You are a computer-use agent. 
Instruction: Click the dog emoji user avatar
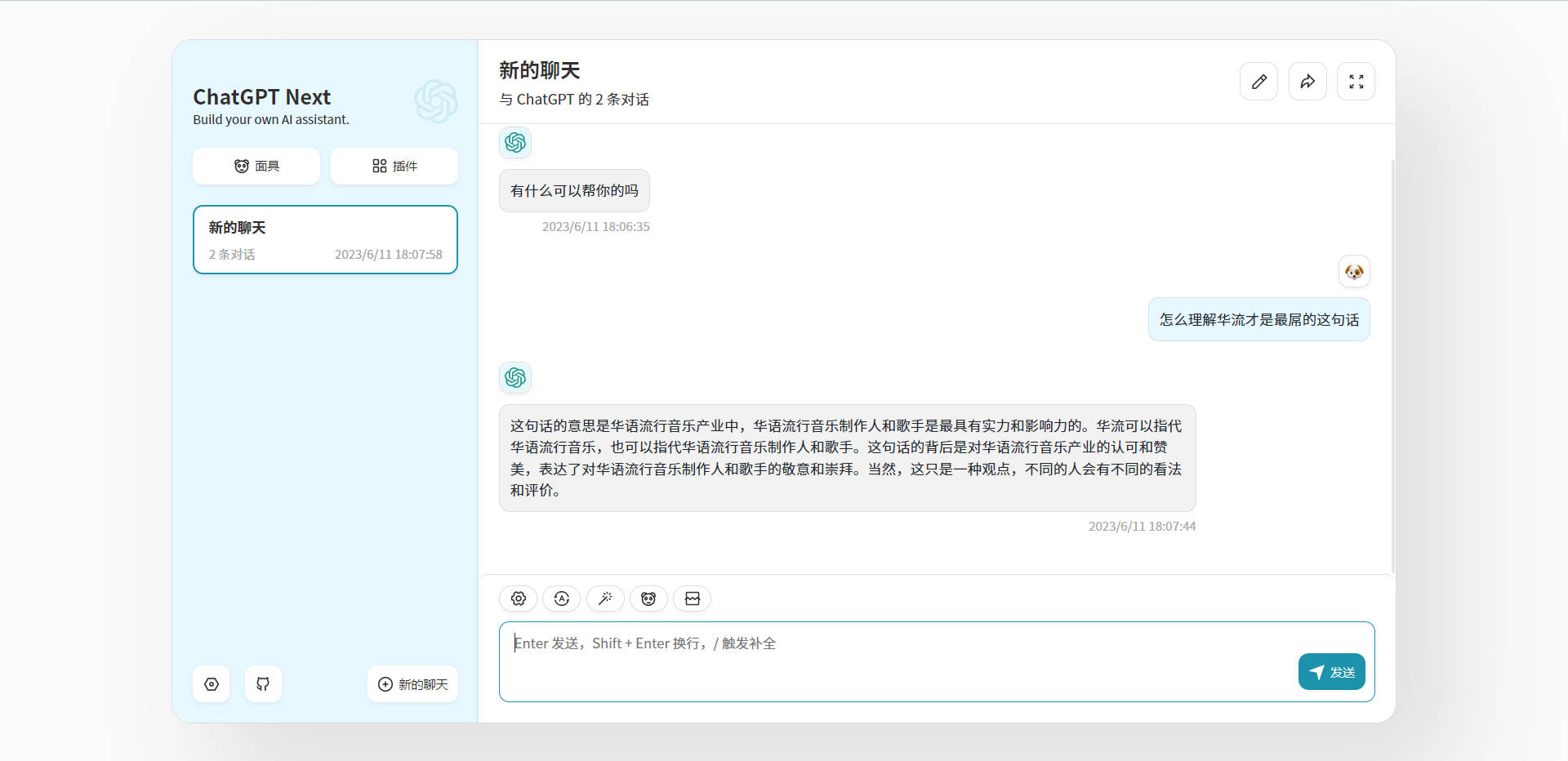coord(1353,270)
